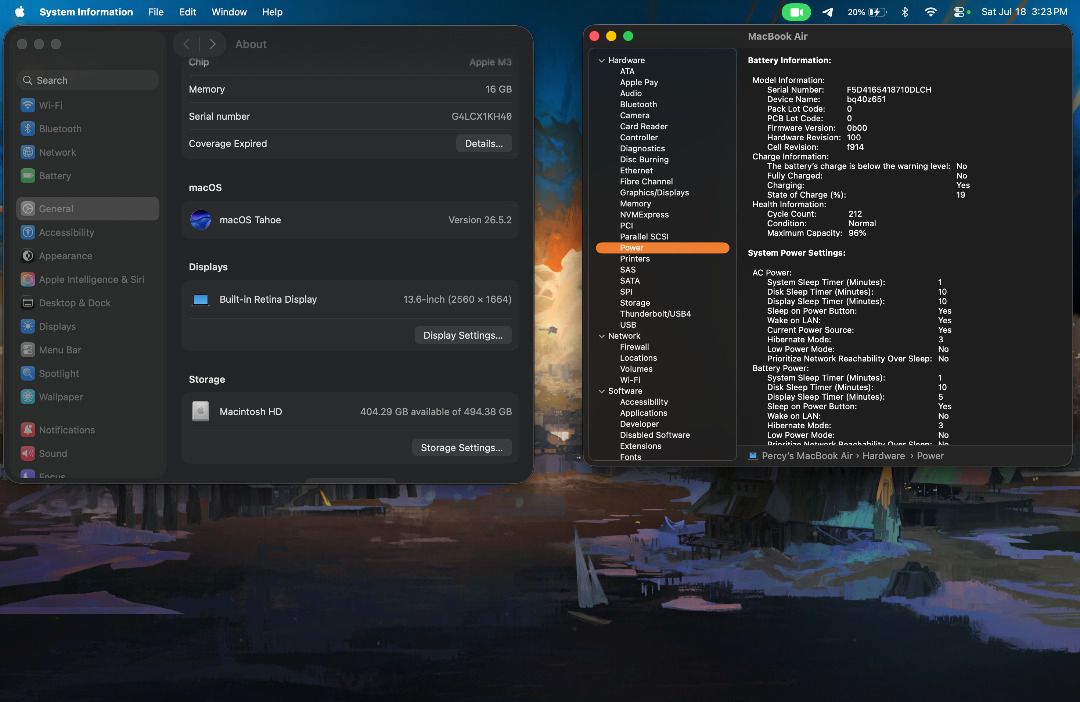The image size is (1080, 702).
Task: Click the Desktop & Dock icon
Action: (x=28, y=302)
